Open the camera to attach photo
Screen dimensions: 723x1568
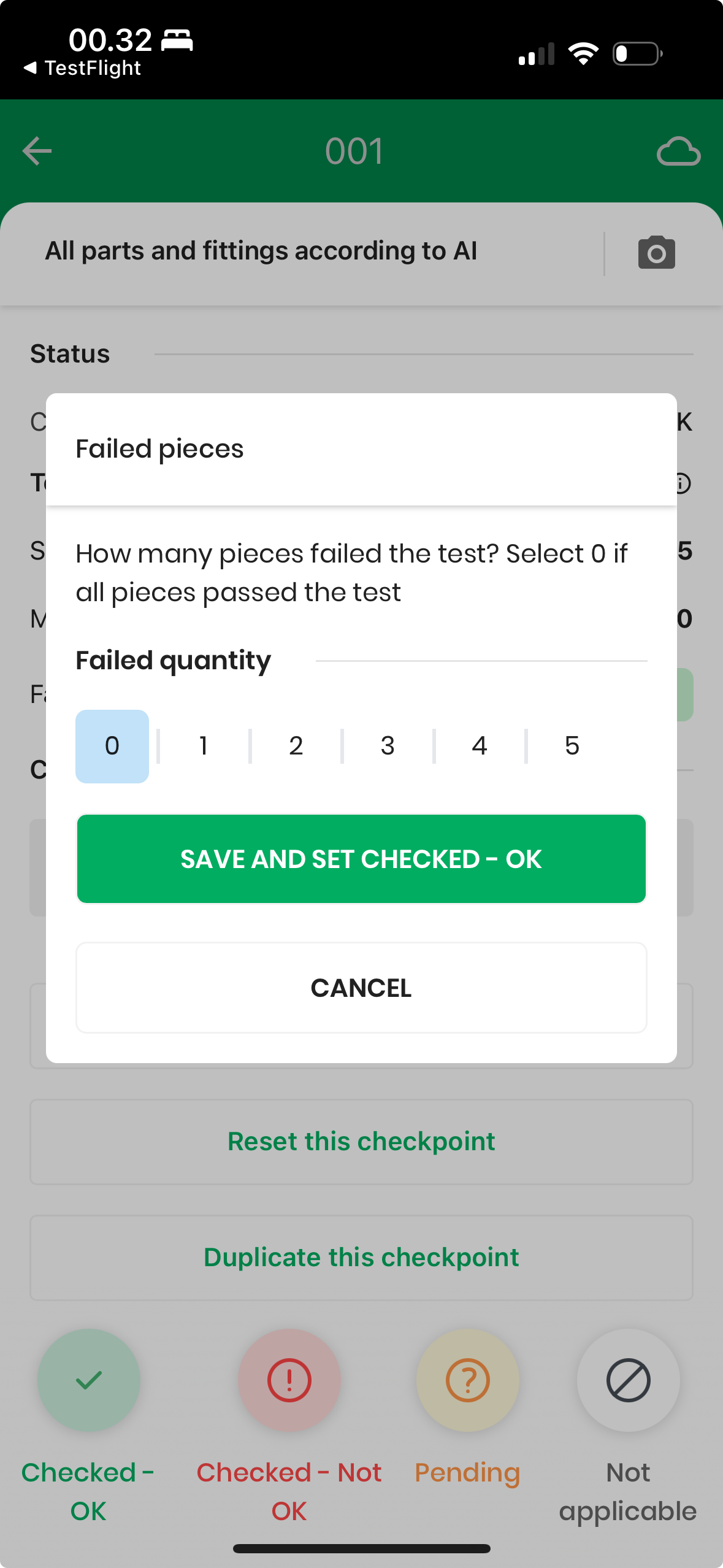click(x=656, y=253)
